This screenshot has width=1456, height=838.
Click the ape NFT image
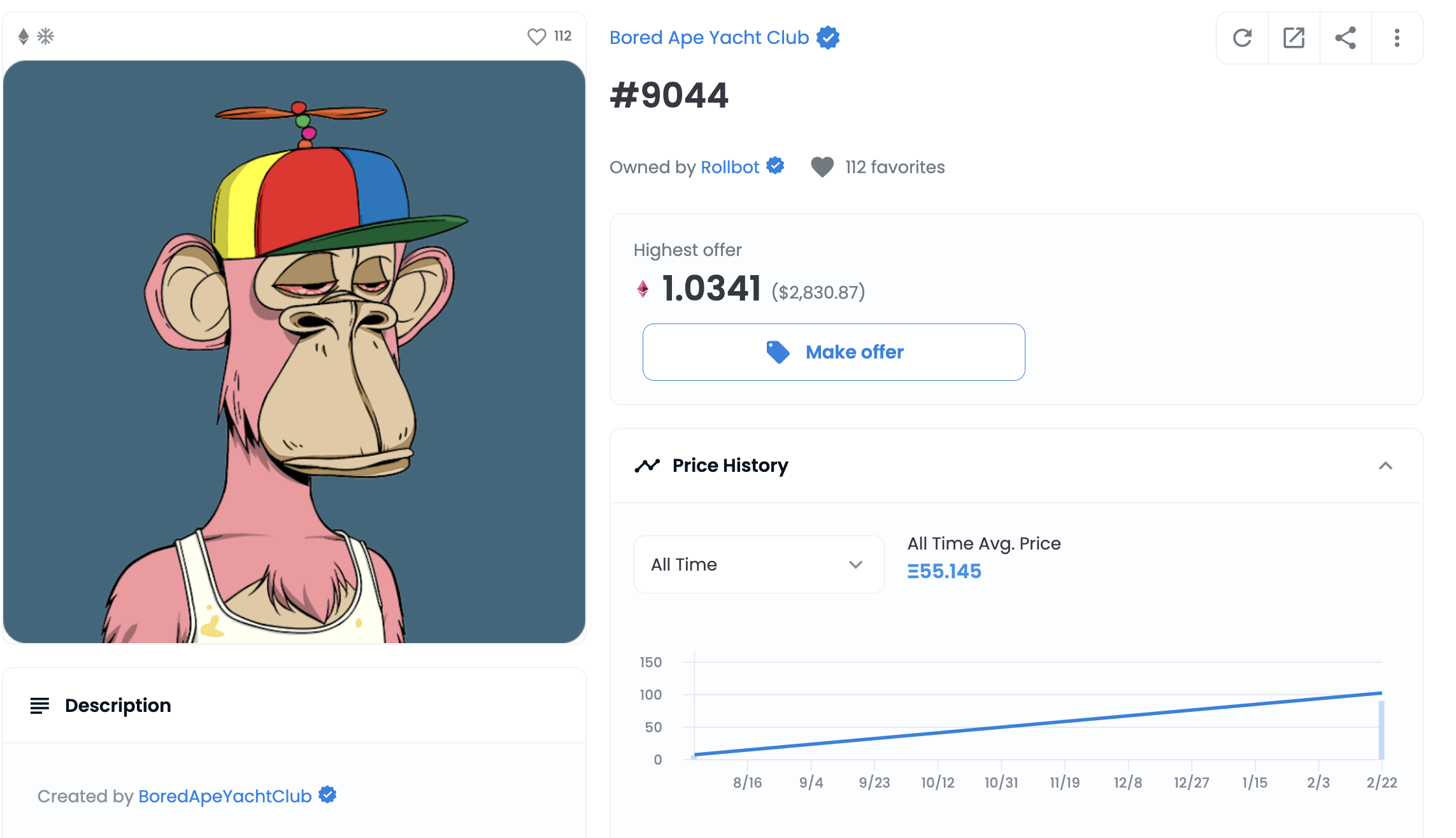tap(294, 352)
